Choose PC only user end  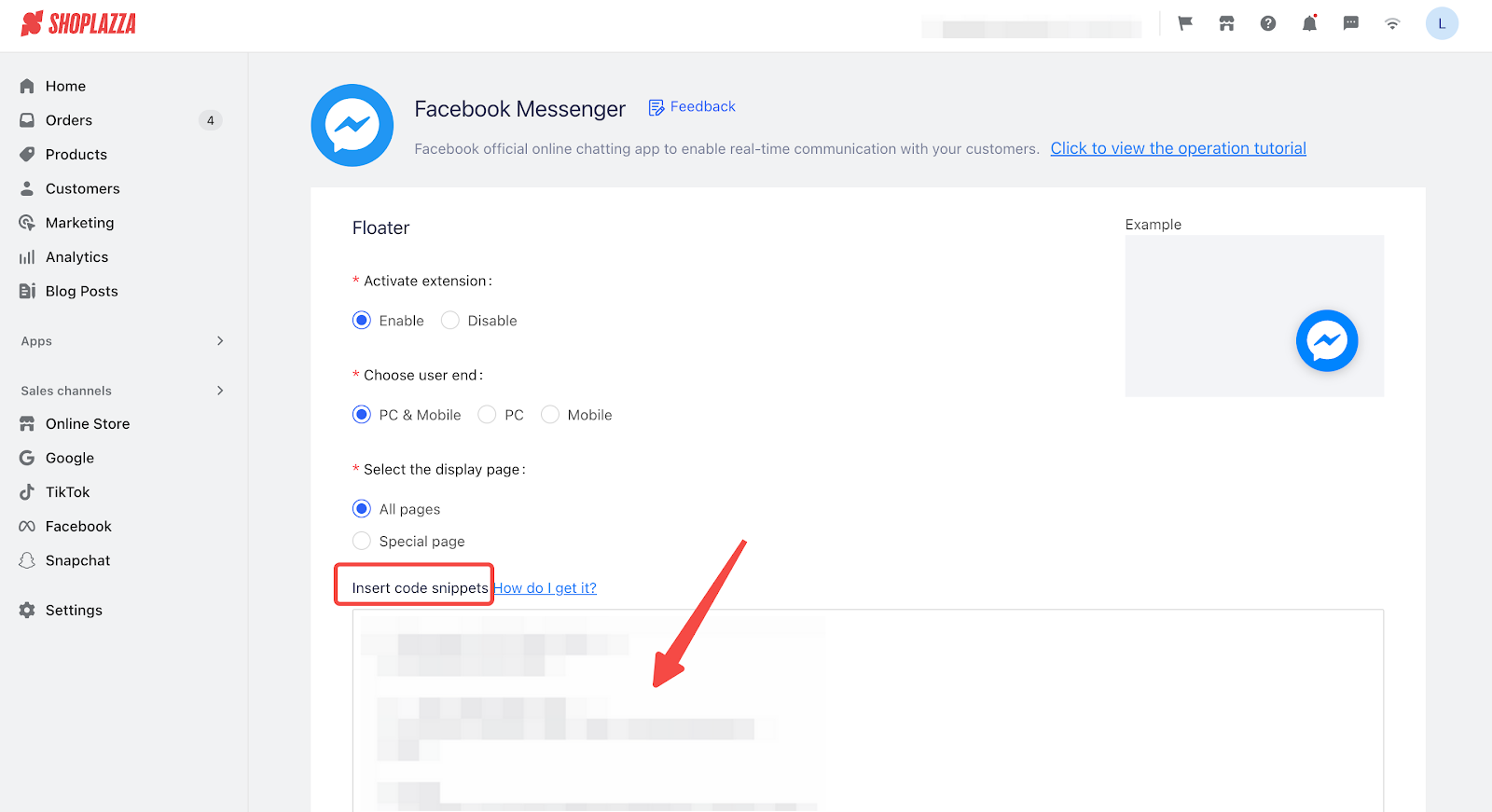tap(487, 415)
